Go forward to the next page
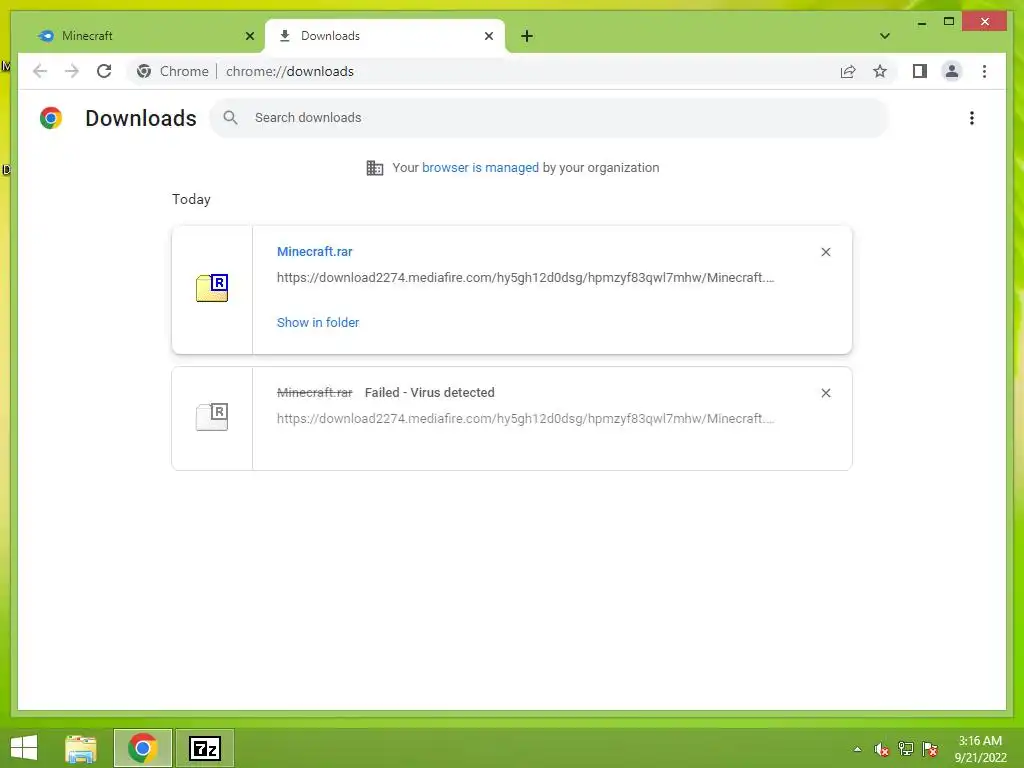 72,71
